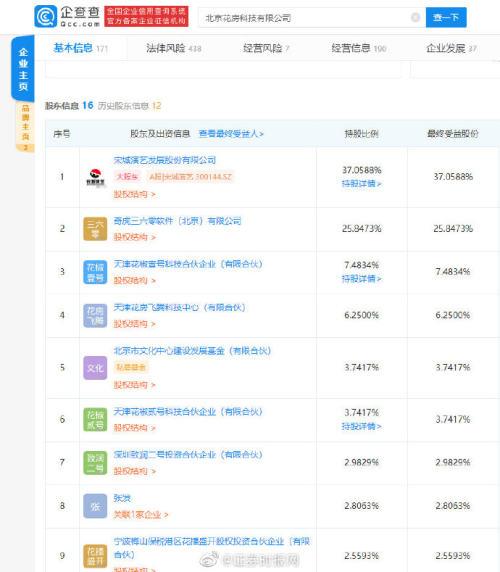Expand 股权结构 under 天津花椒贰号

pyautogui.click(x=134, y=428)
